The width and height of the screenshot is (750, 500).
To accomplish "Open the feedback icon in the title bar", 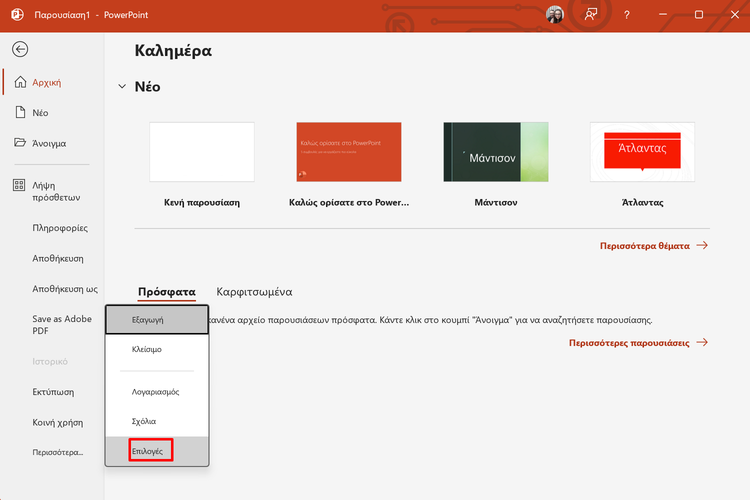I will [591, 15].
